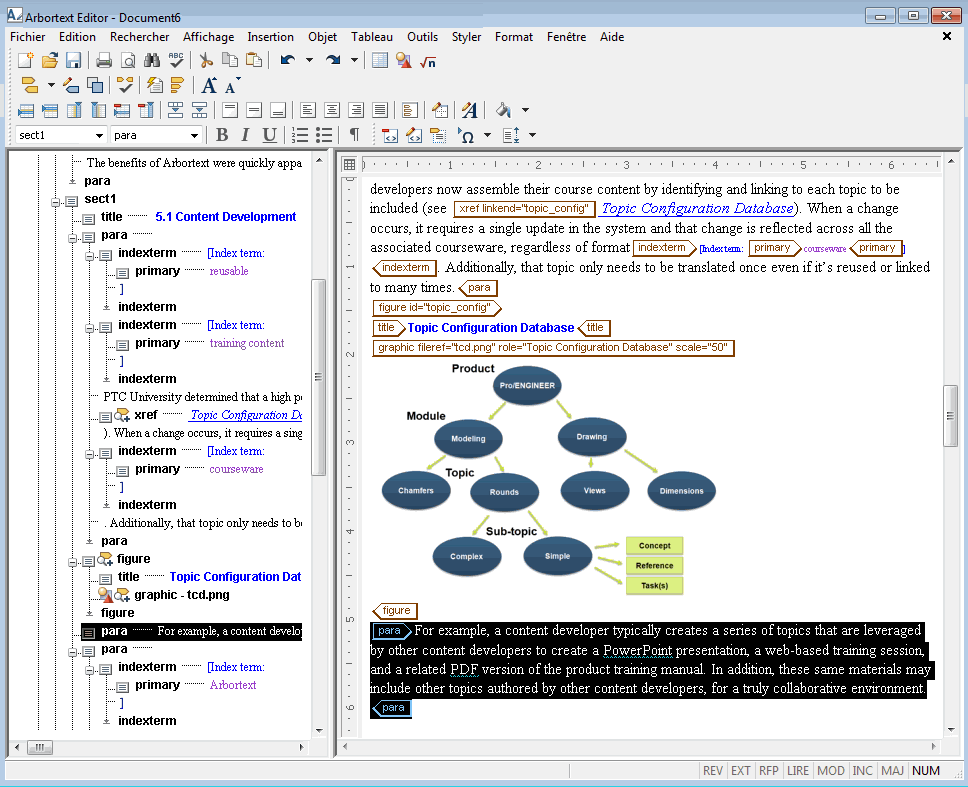Align cell text to center

[332, 110]
